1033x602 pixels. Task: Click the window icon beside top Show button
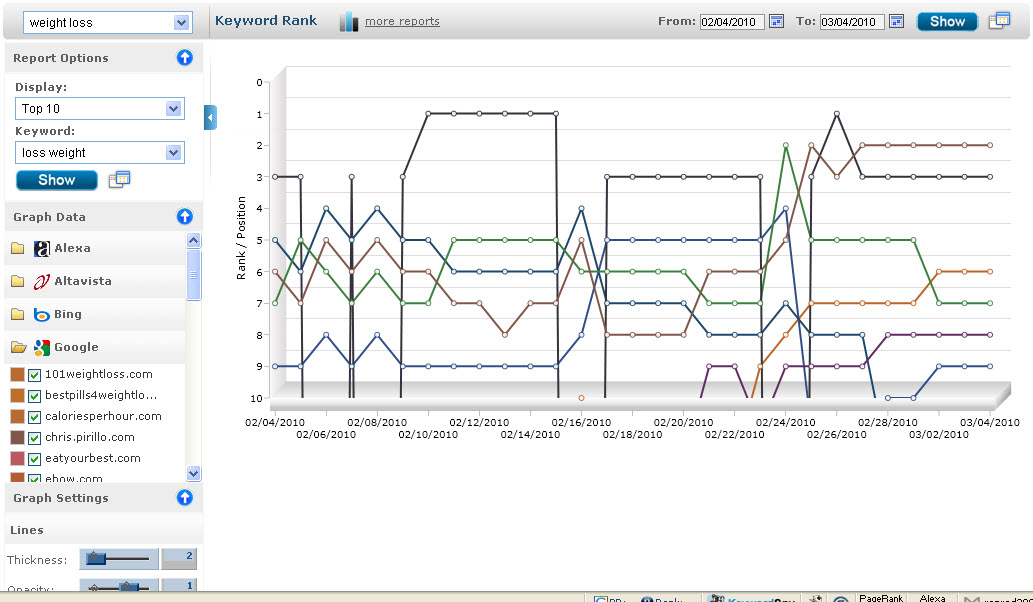point(998,21)
